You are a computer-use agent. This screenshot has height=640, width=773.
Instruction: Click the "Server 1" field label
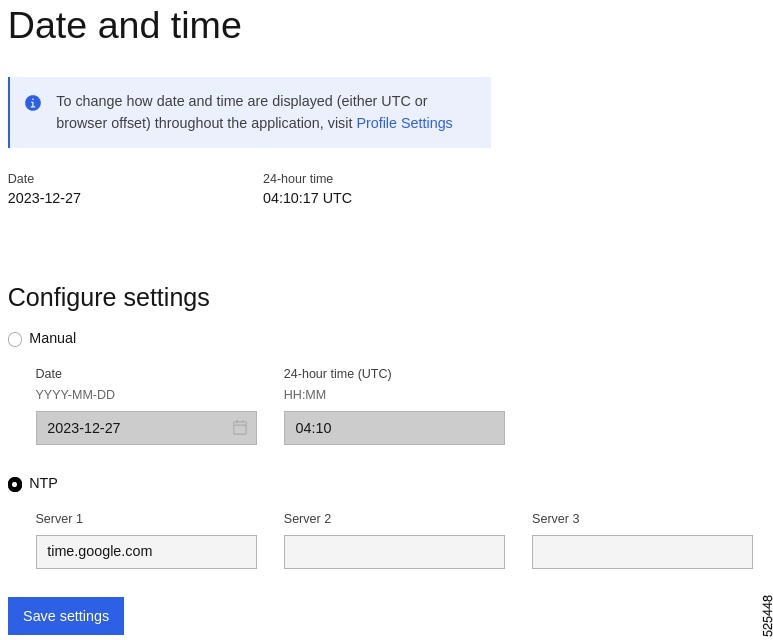59,519
